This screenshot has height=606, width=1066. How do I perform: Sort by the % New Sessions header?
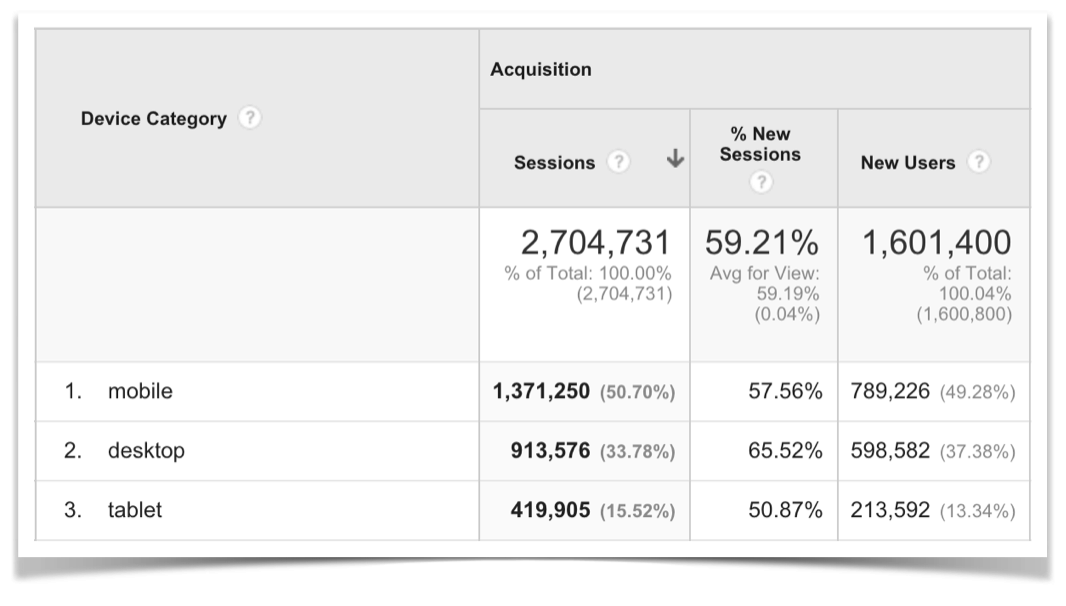click(x=760, y=144)
